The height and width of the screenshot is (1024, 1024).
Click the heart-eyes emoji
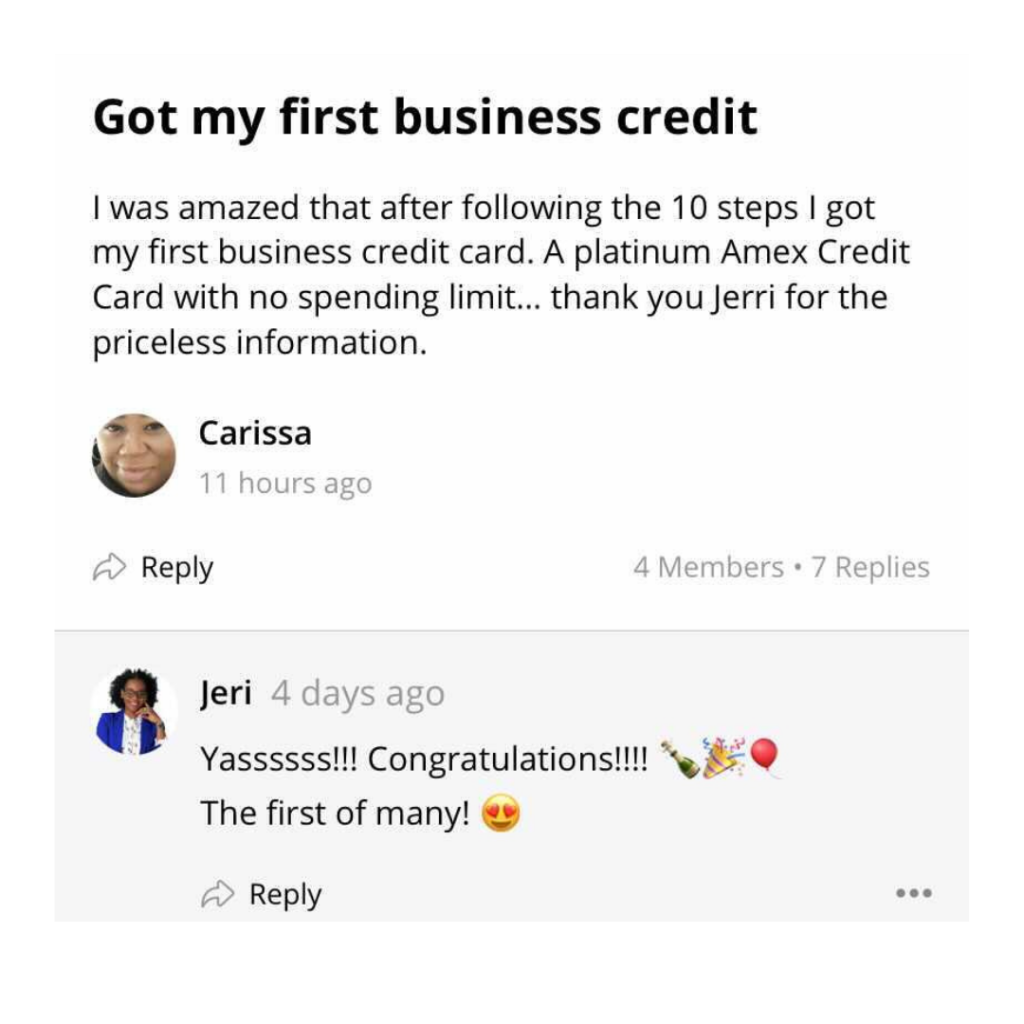pyautogui.click(x=501, y=814)
